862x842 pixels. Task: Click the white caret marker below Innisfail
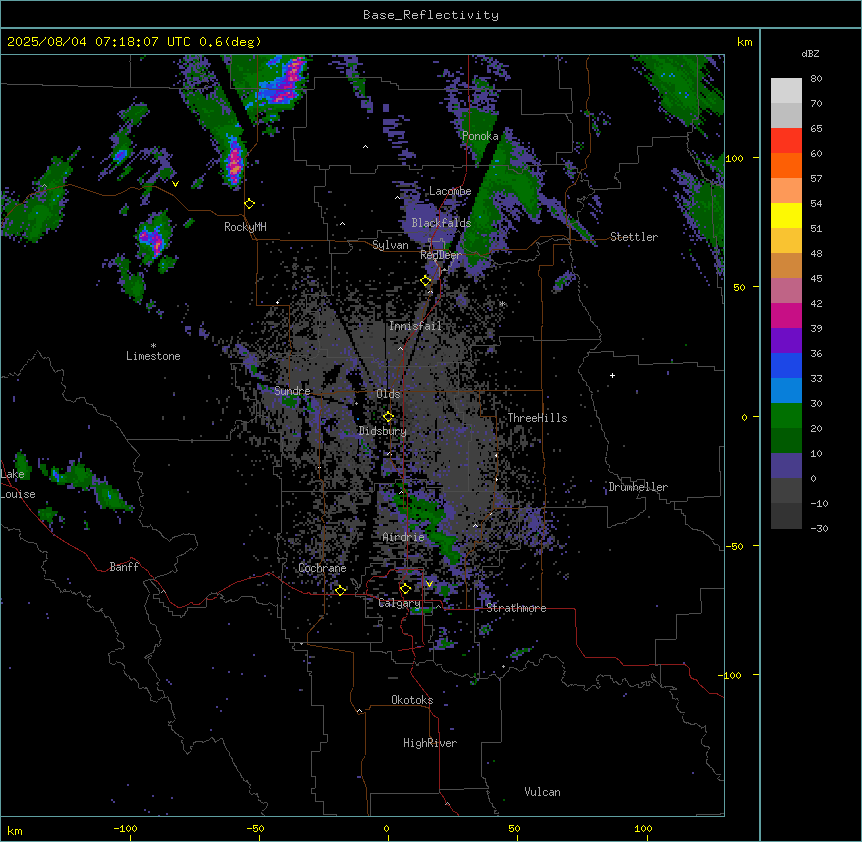pos(400,348)
